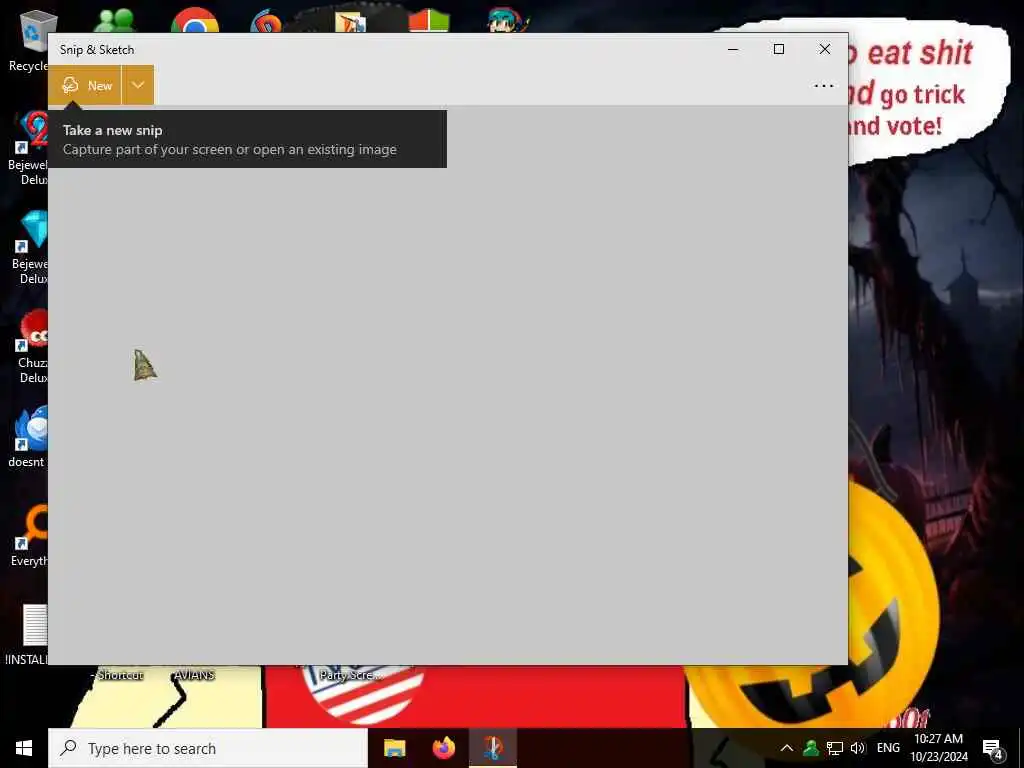1024x768 pixels.
Task: Select the blue diamond Bejeweled Deluxe shortcut
Action: click(x=30, y=247)
